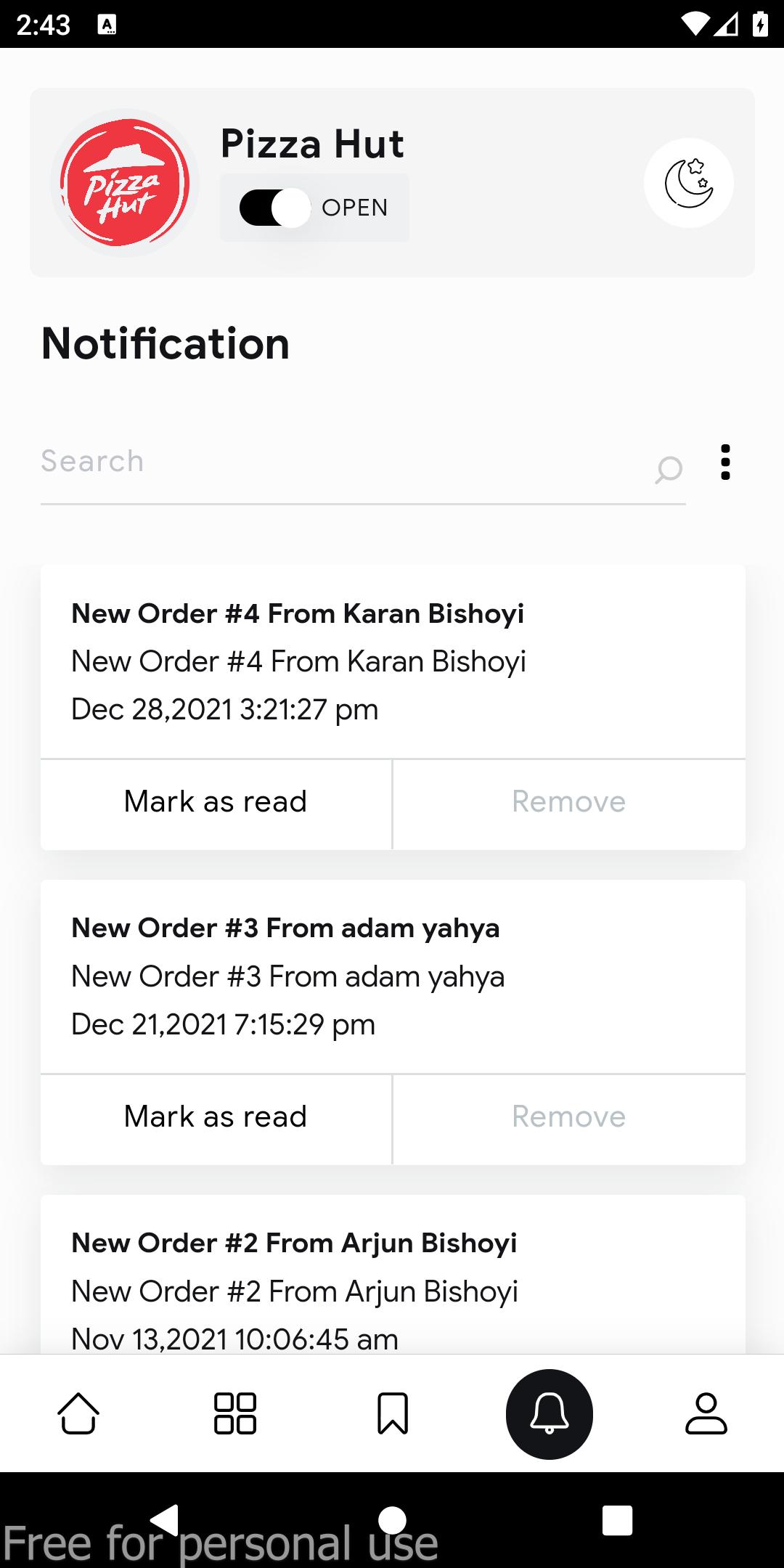Screen dimensions: 784x1568
Task: Tap the Android back navigation button
Action: point(165,1520)
